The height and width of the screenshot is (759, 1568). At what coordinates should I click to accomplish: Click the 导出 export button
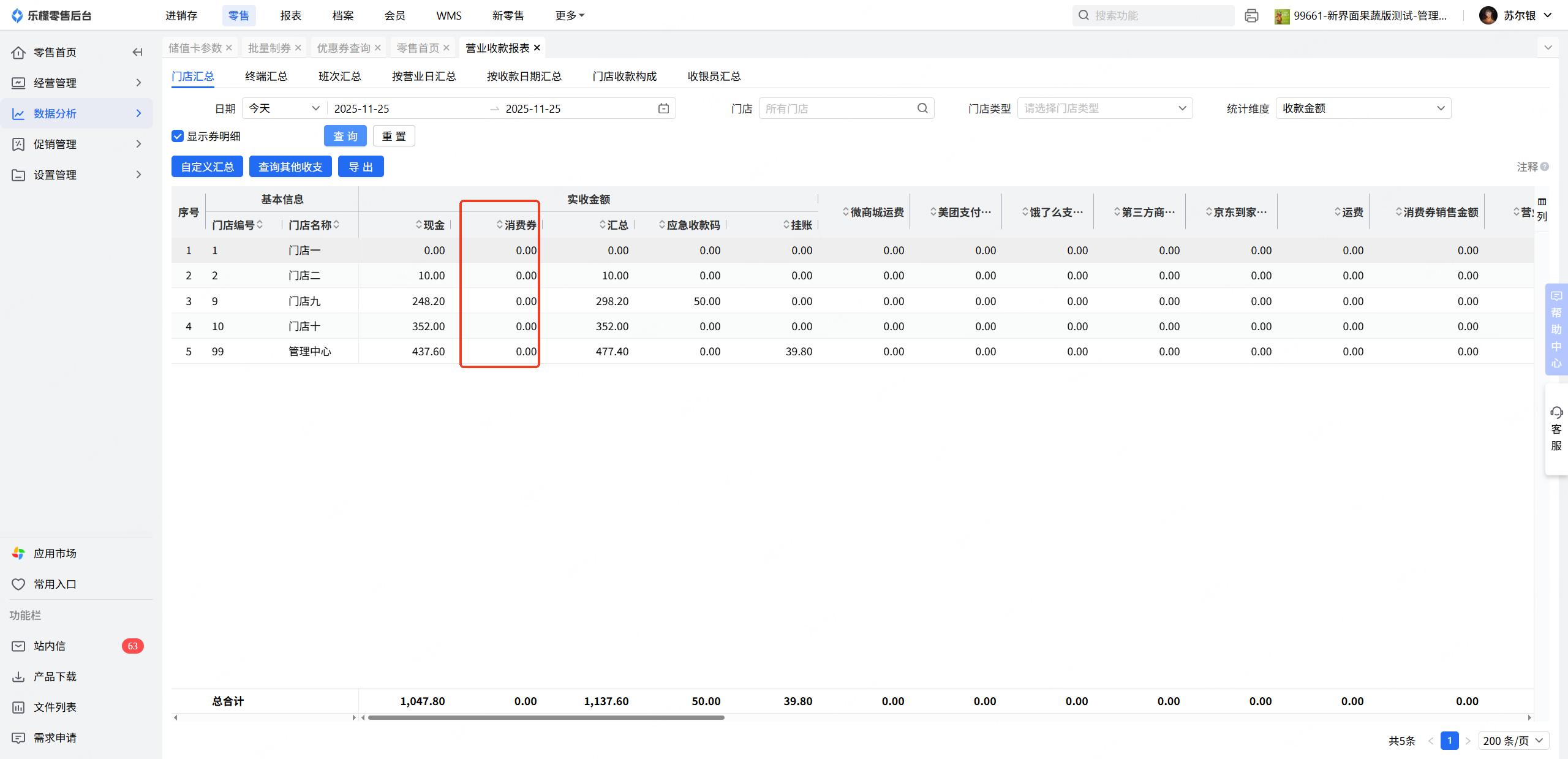(x=361, y=167)
